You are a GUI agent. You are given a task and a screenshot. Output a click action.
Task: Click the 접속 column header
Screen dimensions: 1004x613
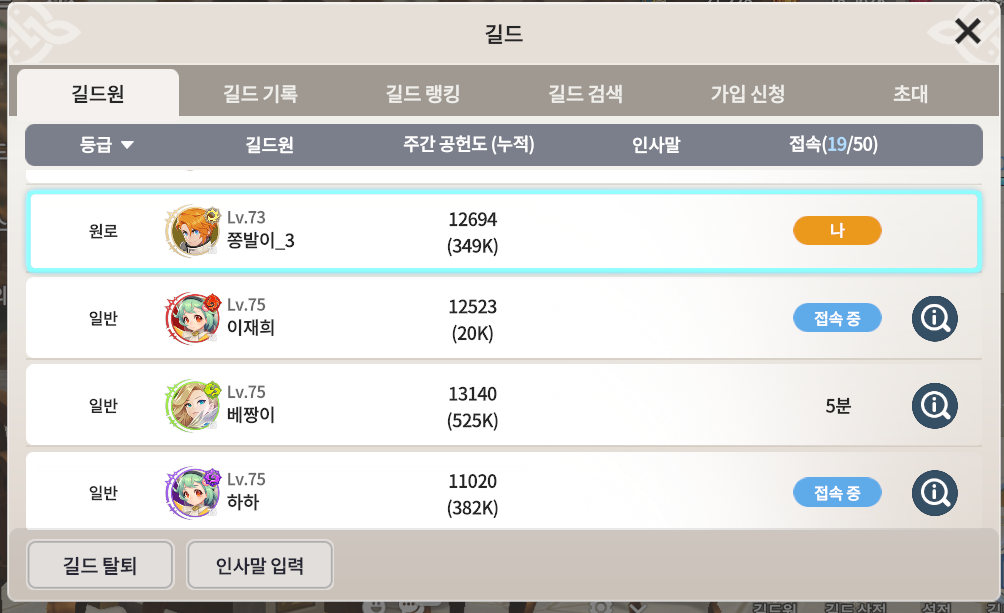(833, 145)
